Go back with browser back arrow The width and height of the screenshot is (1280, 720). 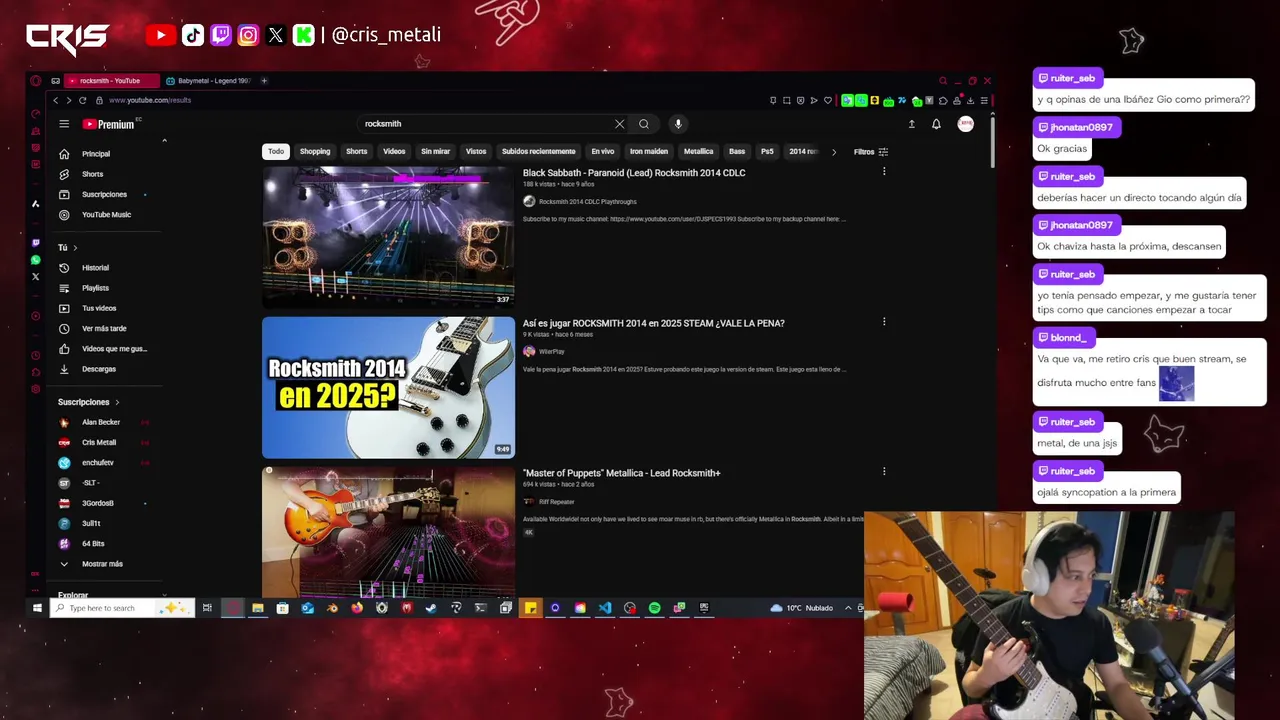[56, 100]
